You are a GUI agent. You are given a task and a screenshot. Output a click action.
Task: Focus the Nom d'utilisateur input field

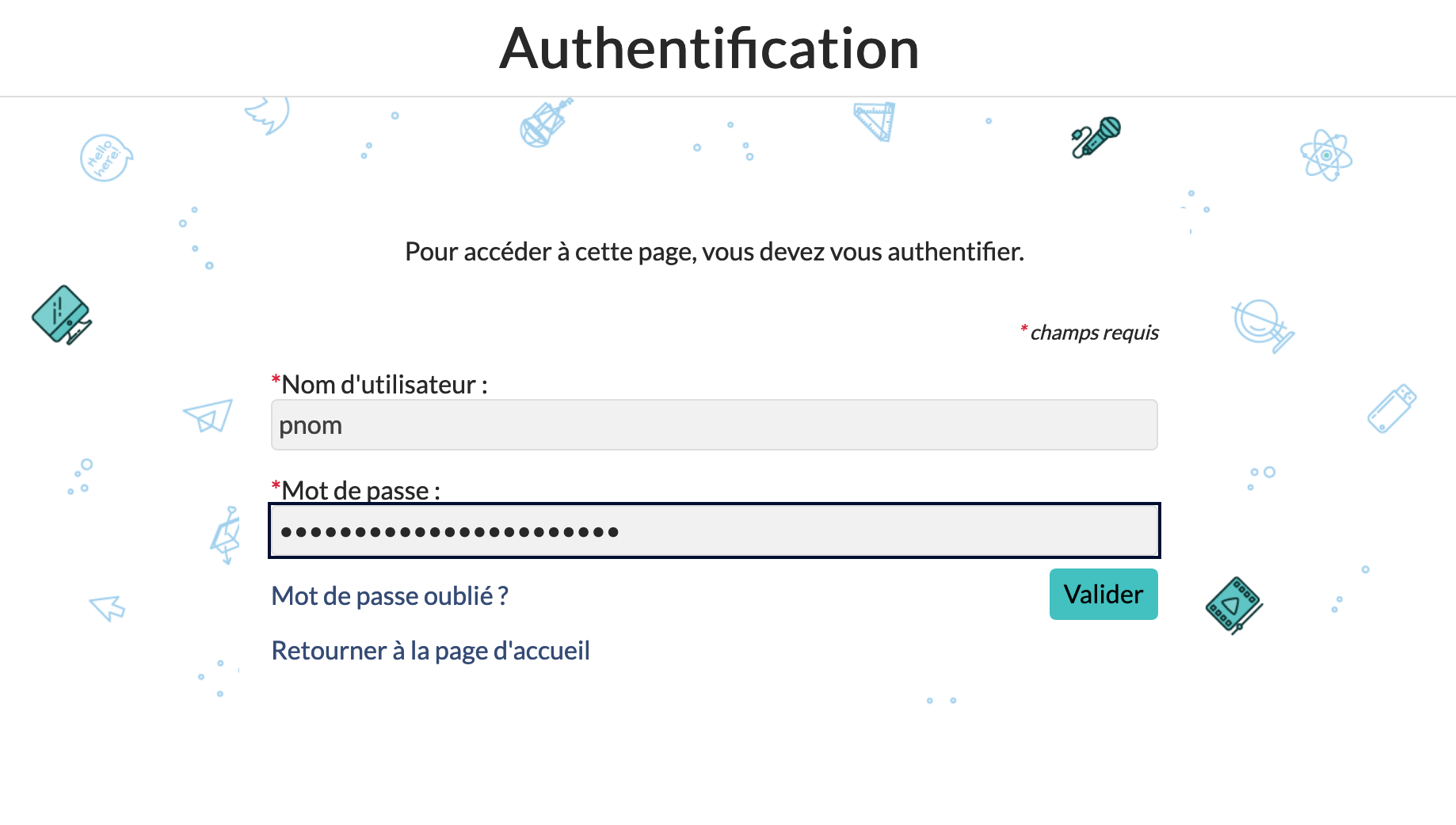tap(714, 425)
